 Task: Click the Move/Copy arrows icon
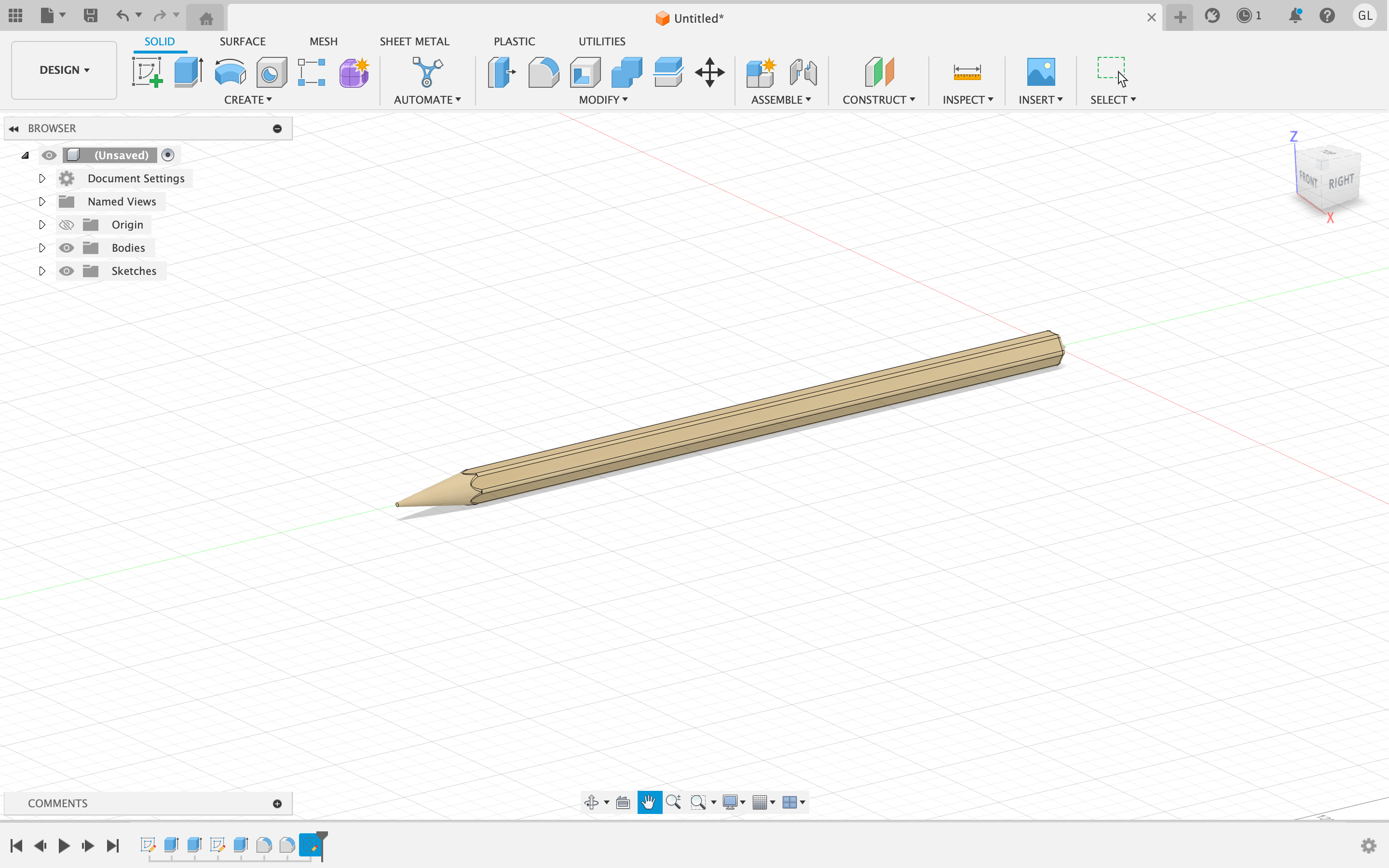[x=709, y=72]
